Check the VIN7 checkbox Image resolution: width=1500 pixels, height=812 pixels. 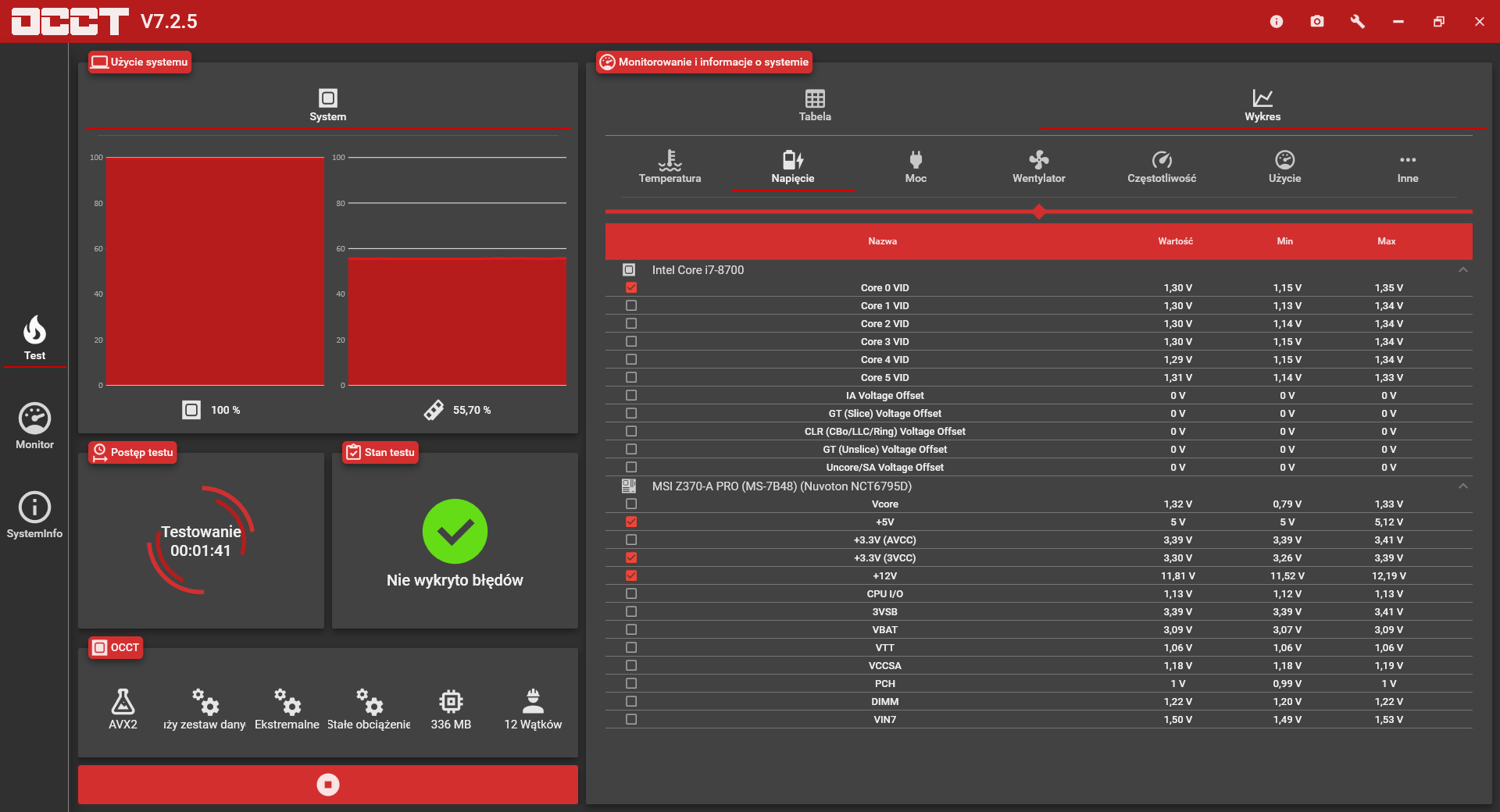pos(631,719)
